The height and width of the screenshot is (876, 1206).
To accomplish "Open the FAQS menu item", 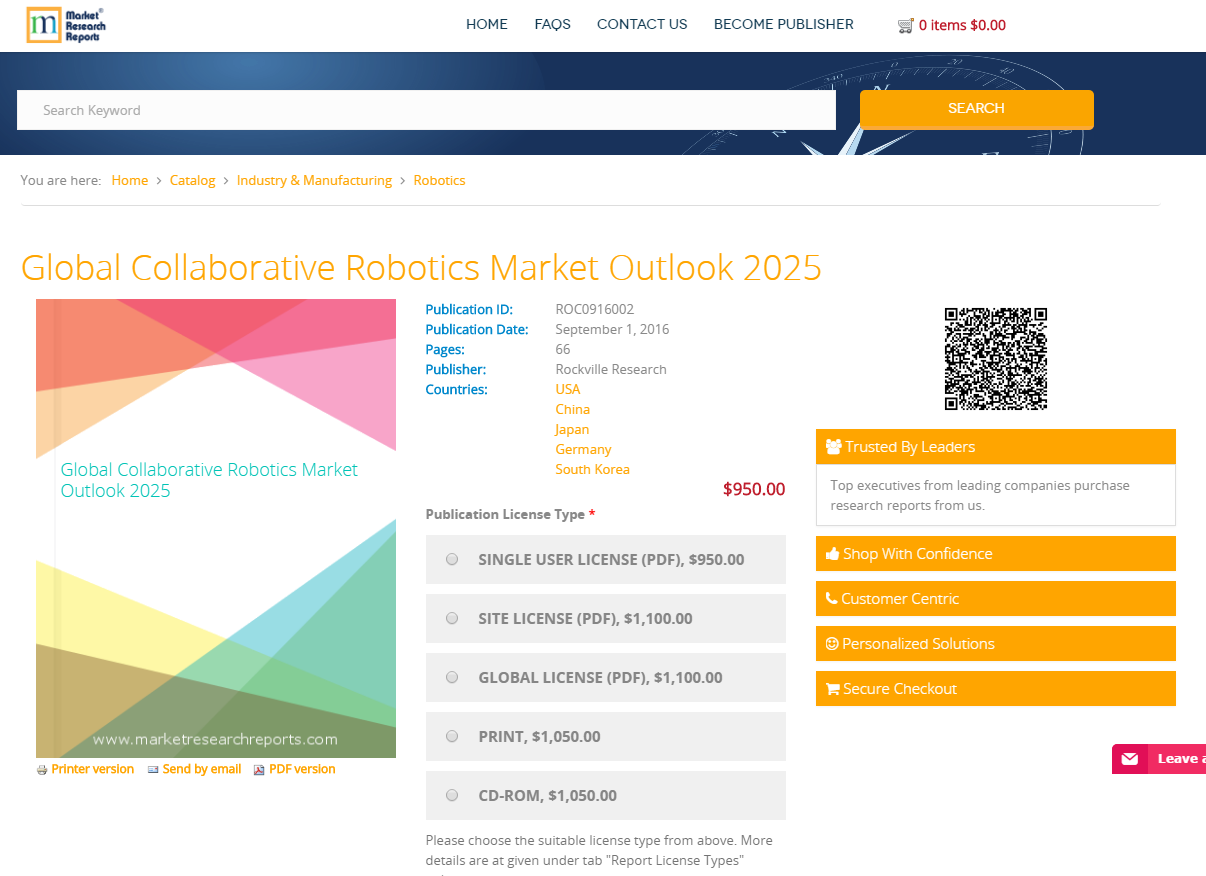I will [552, 24].
